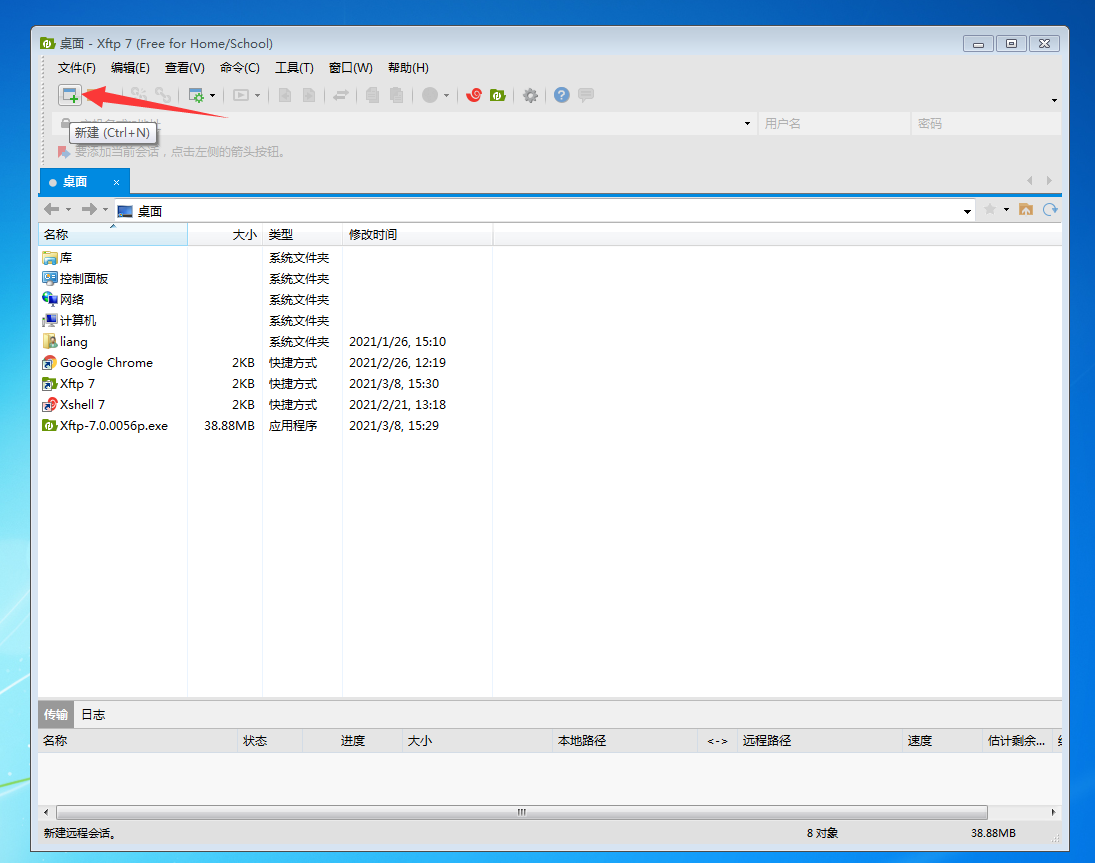Switch to the 传输 tab
Viewport: 1095px width, 863px height.
coord(56,714)
